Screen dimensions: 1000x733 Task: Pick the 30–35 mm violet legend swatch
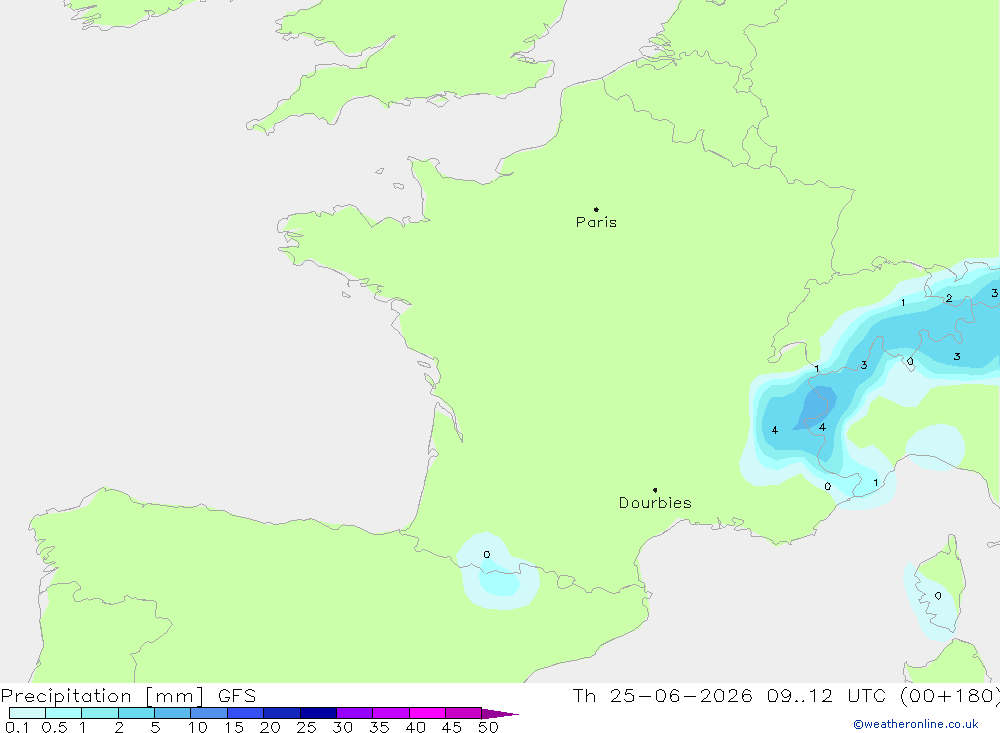coord(354,713)
